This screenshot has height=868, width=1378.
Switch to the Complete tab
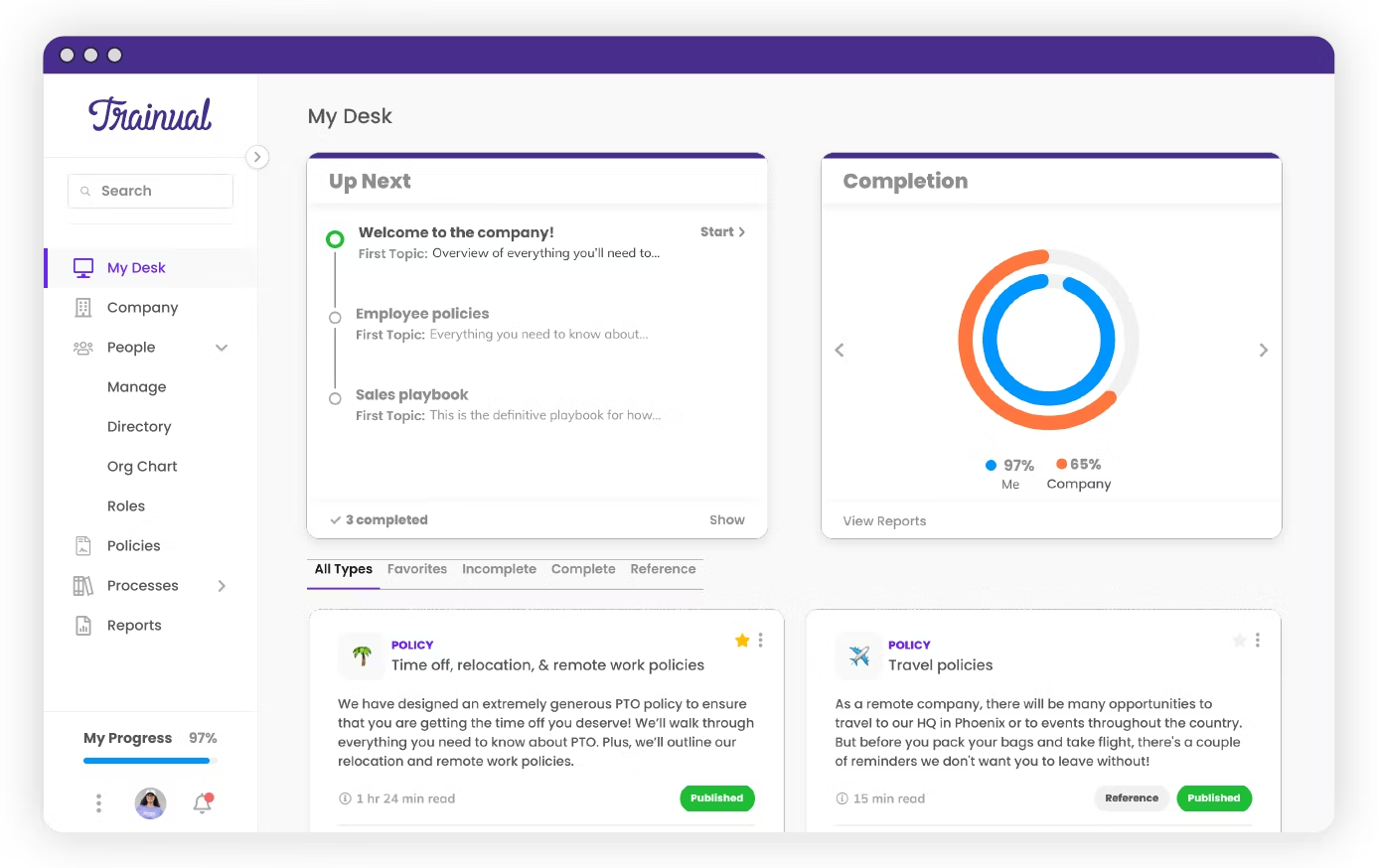click(583, 569)
